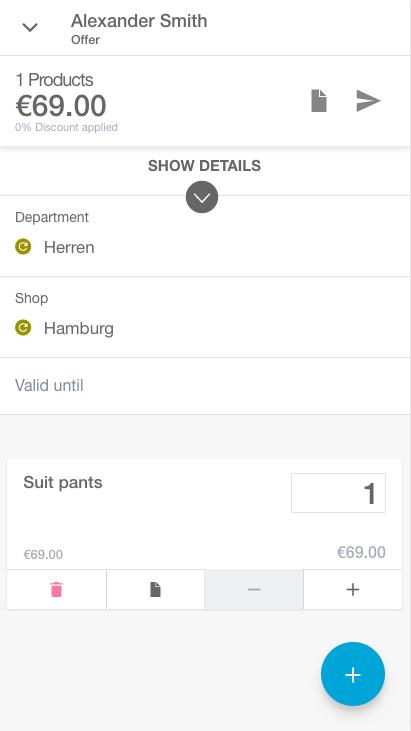
Task: Decrease Suit pants quantity with the minus button
Action: (x=254, y=590)
